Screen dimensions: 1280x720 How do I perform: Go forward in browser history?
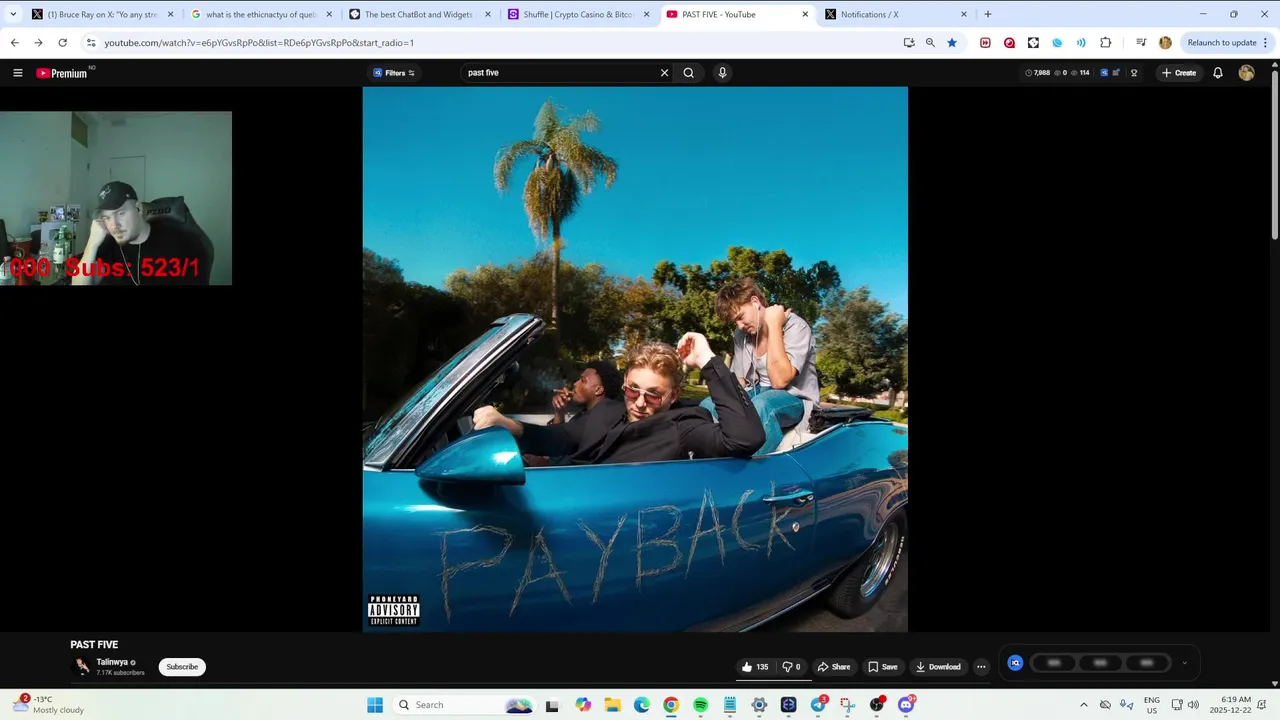[38, 43]
